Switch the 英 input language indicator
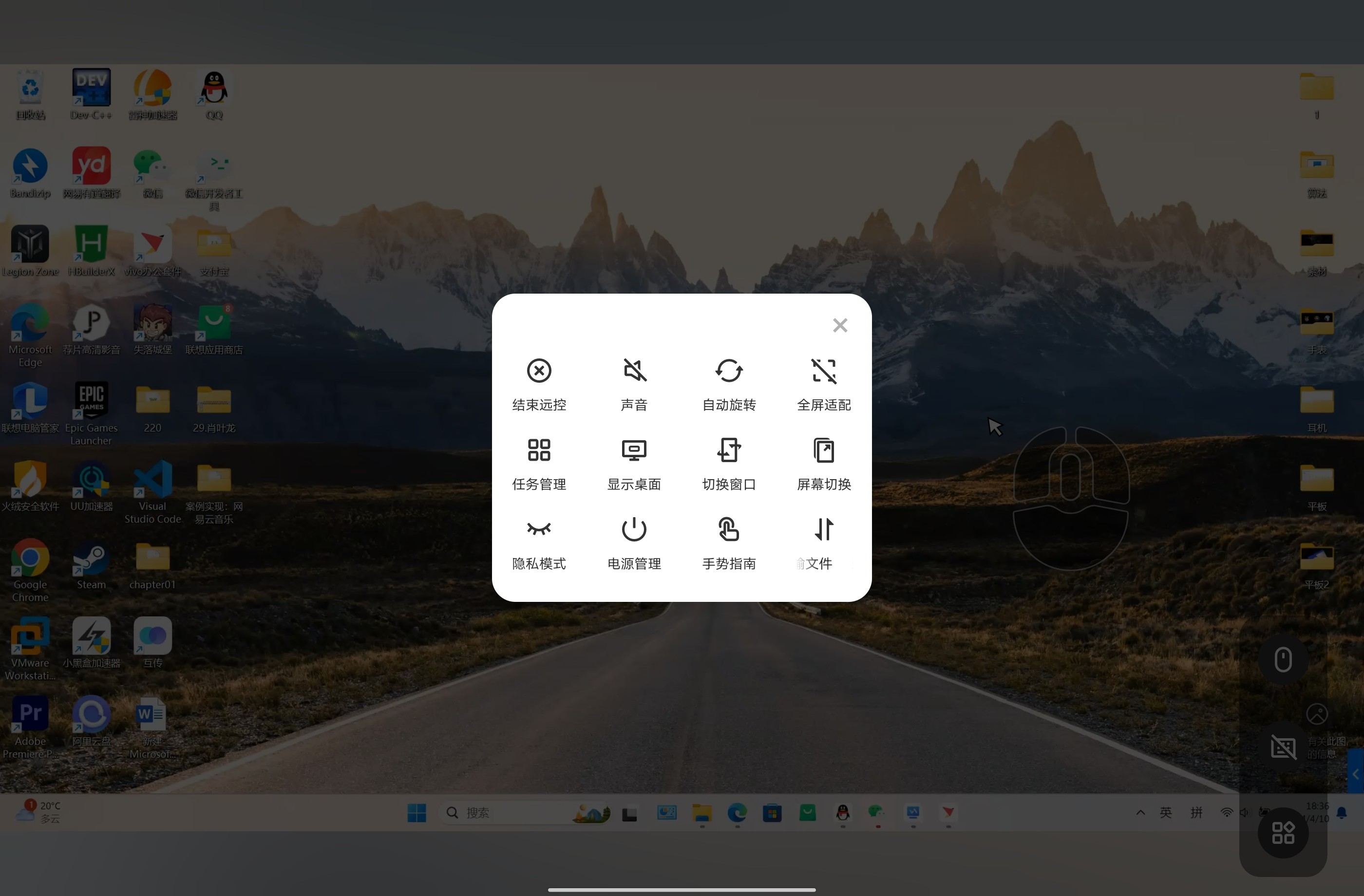Image resolution: width=1364 pixels, height=896 pixels. pyautogui.click(x=1166, y=812)
